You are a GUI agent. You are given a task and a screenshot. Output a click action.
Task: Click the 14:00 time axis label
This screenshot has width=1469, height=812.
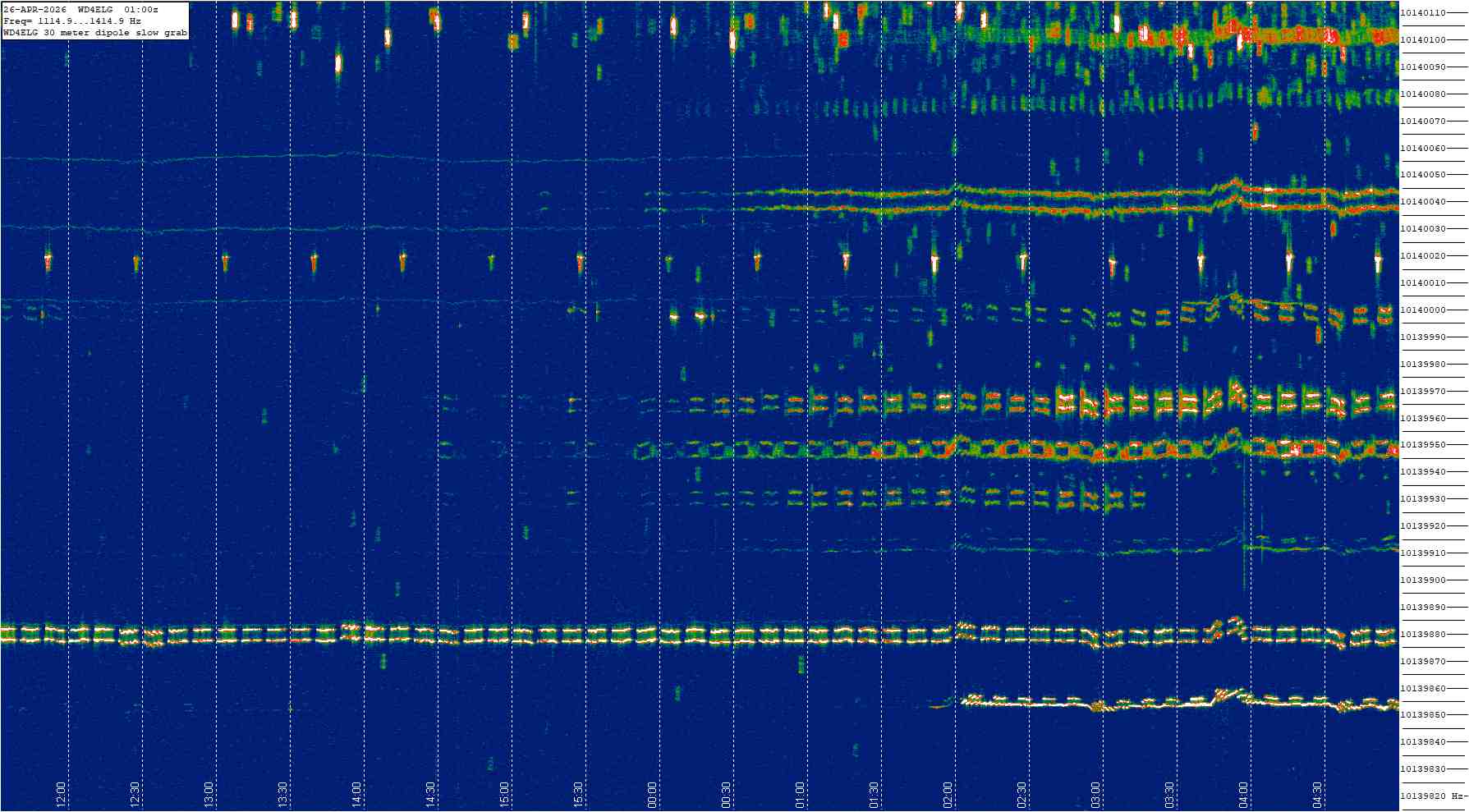pyautogui.click(x=356, y=794)
